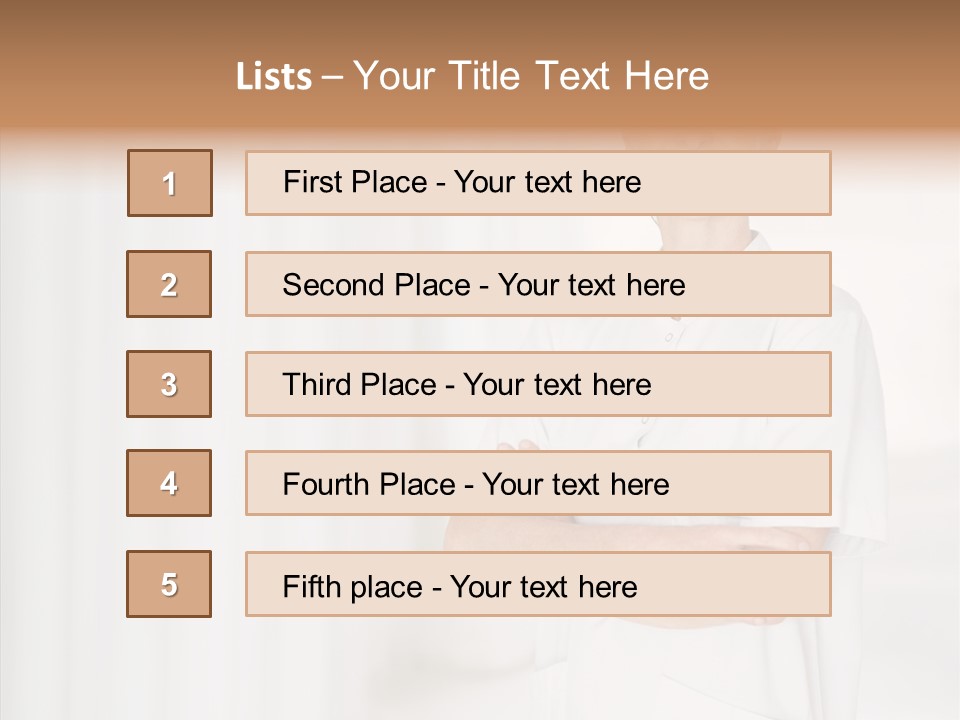This screenshot has height=720, width=960.
Task: Click 'Your text here' in the Third Place row
Action: [557, 385]
